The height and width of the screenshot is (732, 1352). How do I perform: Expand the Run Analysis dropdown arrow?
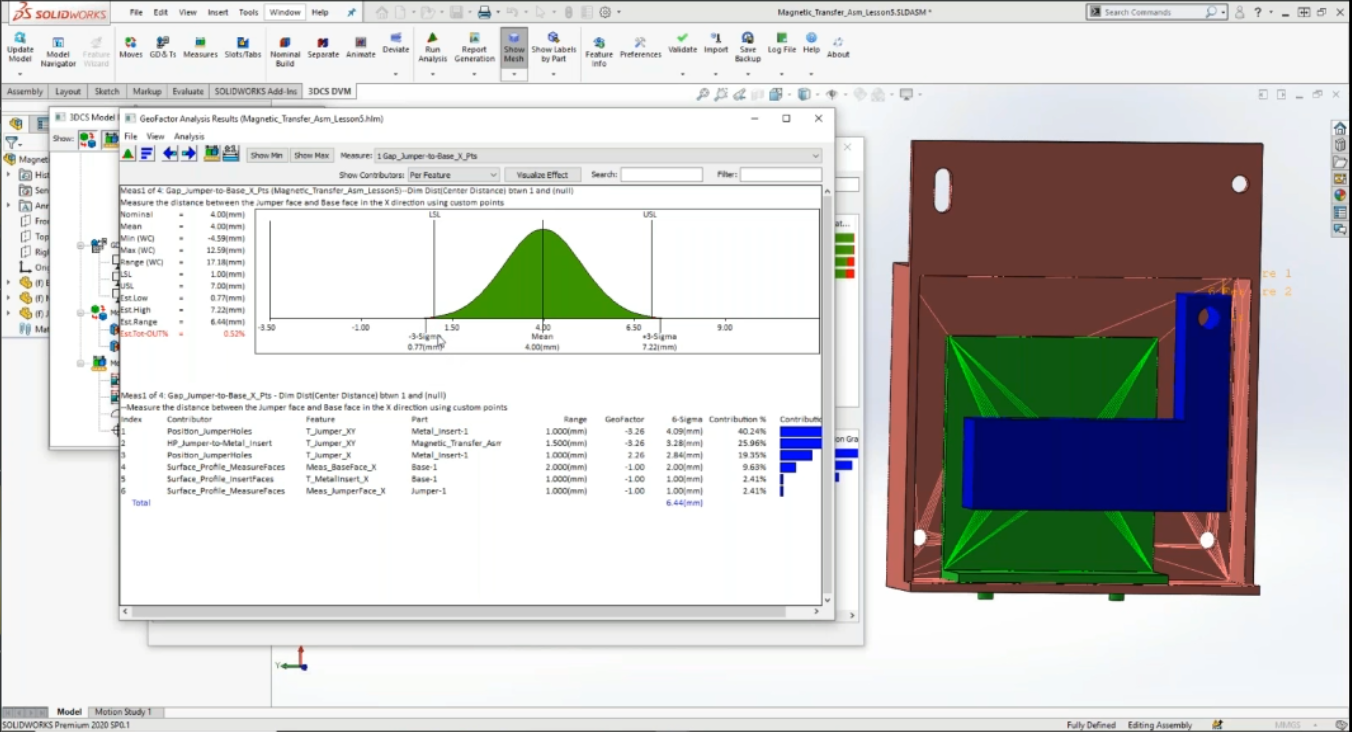432,73
